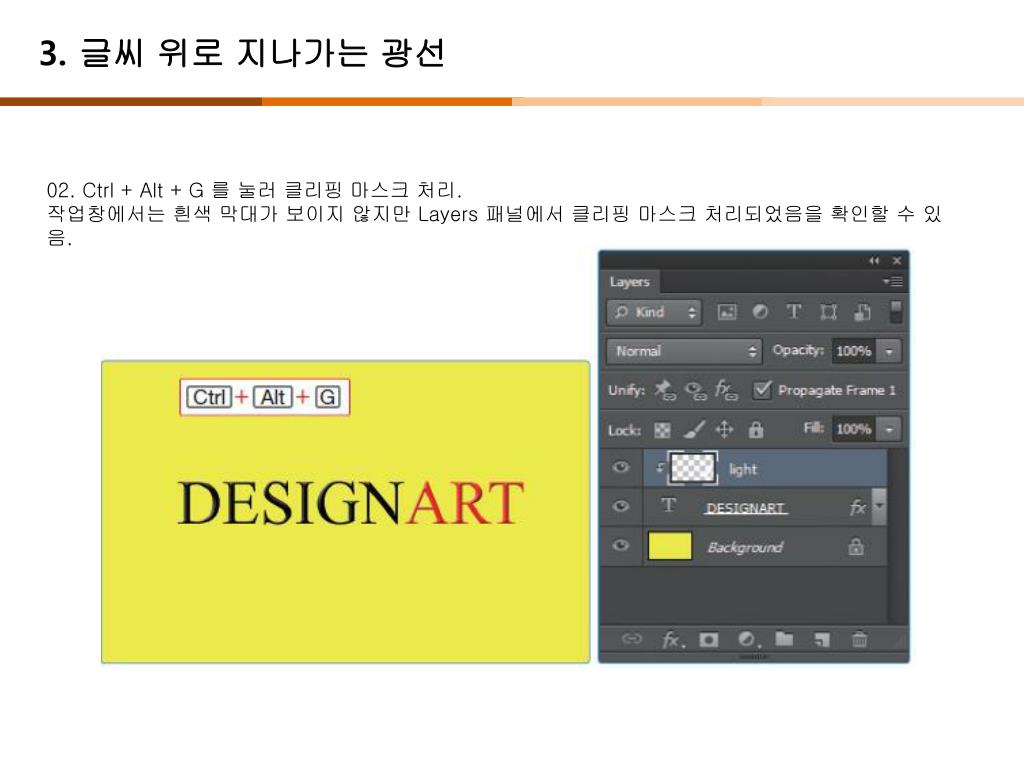1024x768 pixels.
Task: Filter layers by smart object icon
Action: pos(862,312)
